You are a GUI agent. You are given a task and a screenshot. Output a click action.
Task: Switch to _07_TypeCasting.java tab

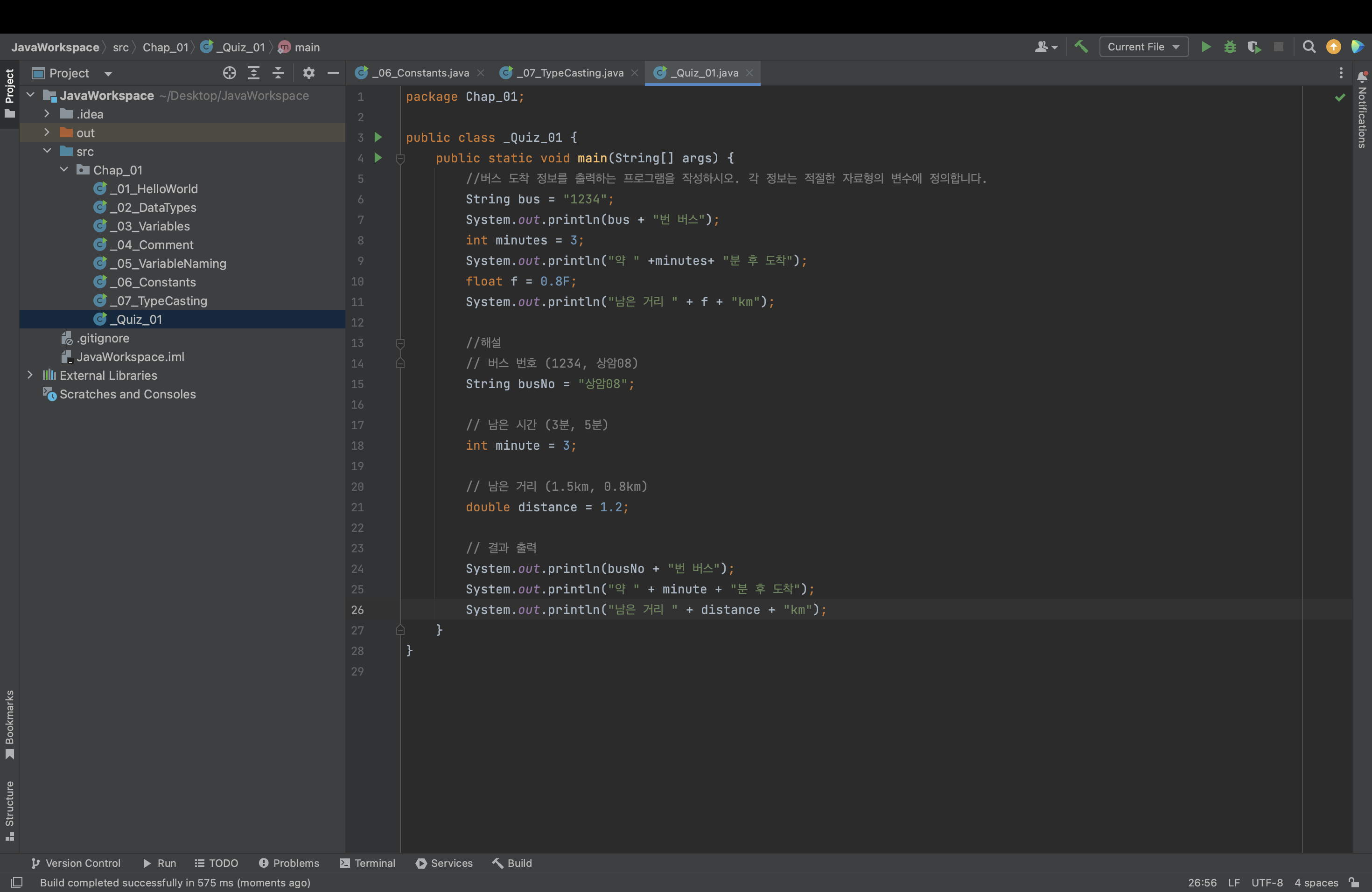coord(569,73)
